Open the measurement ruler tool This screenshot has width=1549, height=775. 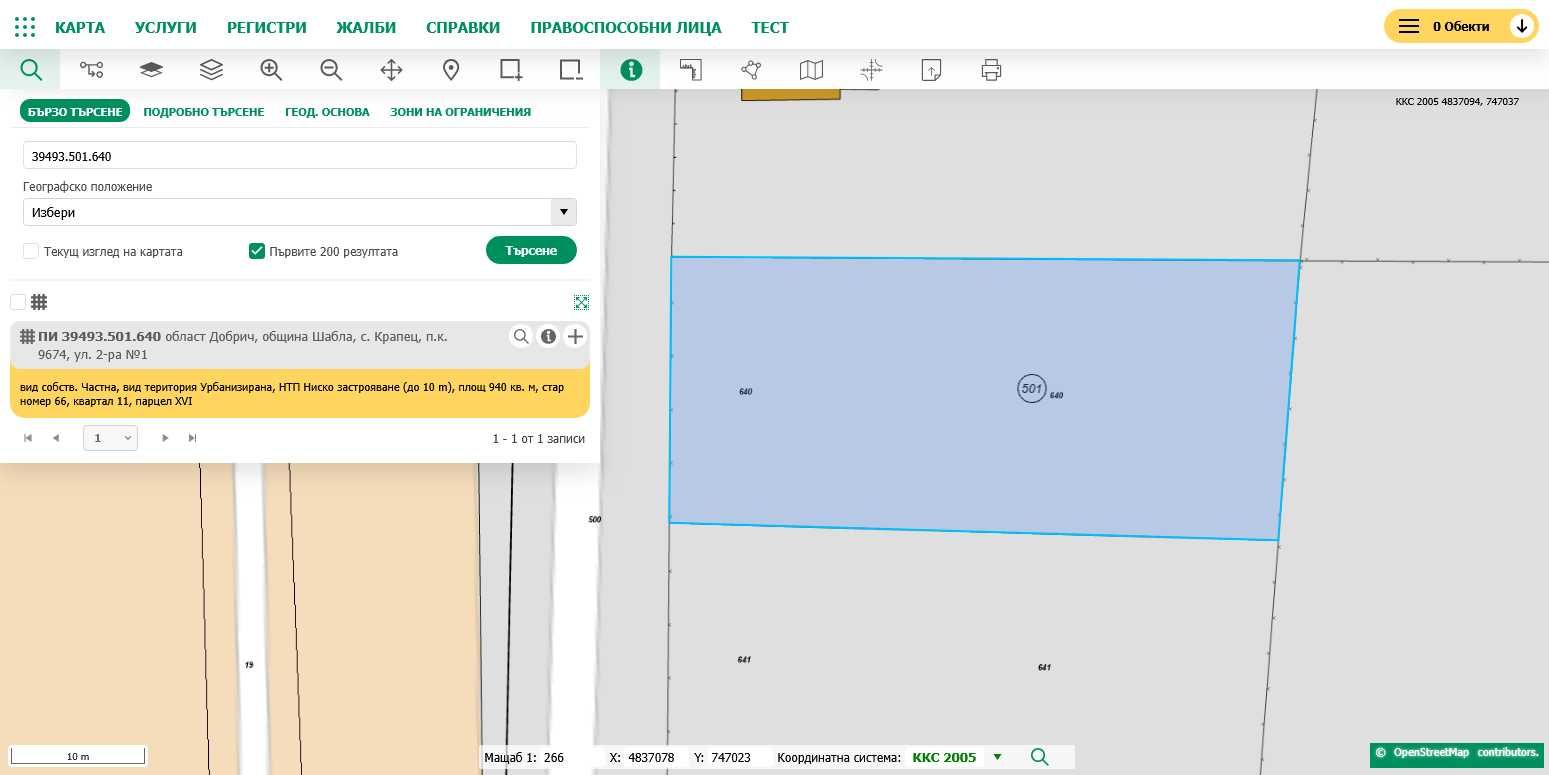tap(691, 70)
